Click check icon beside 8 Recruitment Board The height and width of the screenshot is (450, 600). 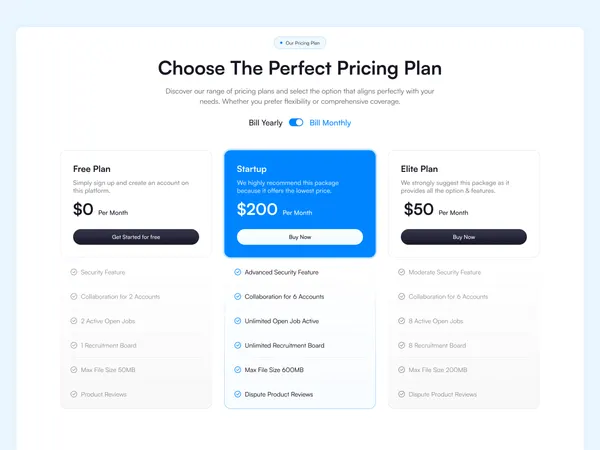click(401, 345)
